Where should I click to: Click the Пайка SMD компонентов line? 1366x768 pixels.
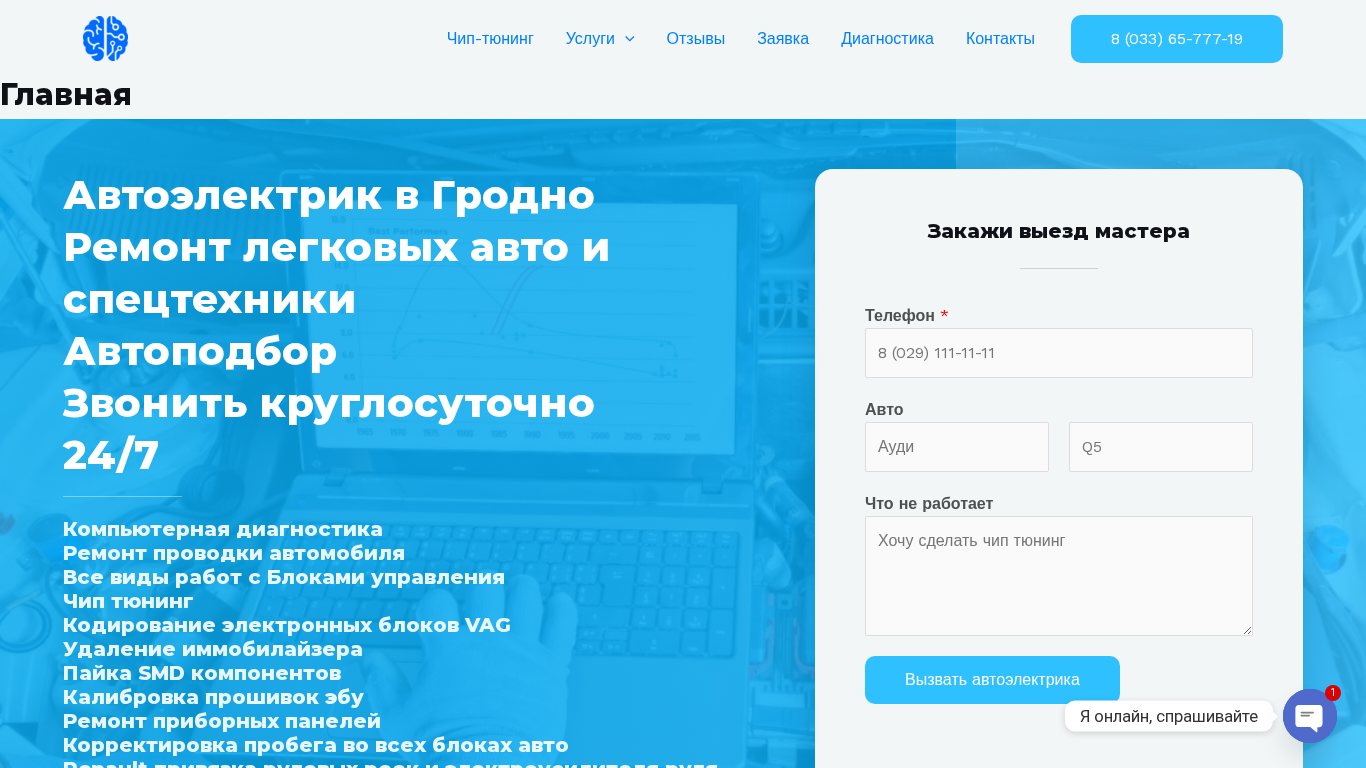tap(202, 673)
